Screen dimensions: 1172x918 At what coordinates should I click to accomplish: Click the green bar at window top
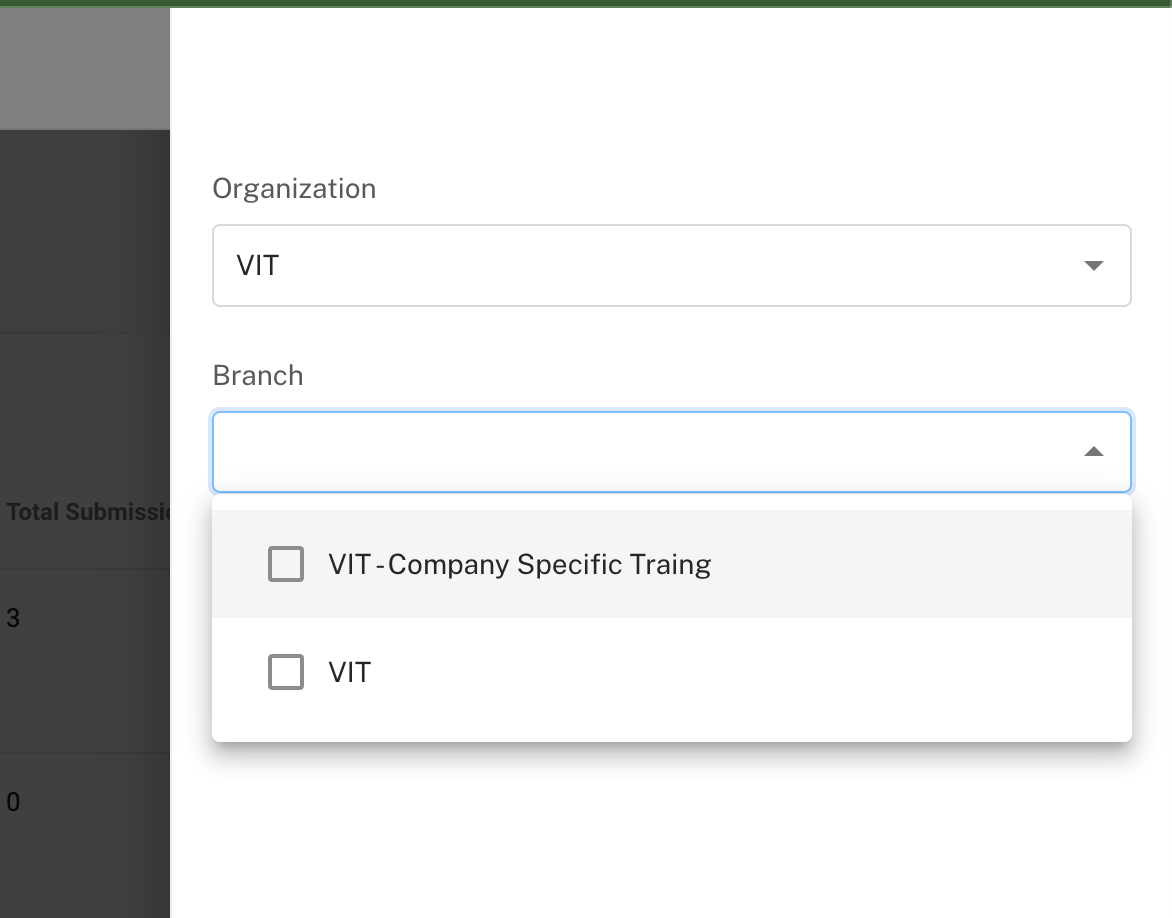tap(586, 3)
